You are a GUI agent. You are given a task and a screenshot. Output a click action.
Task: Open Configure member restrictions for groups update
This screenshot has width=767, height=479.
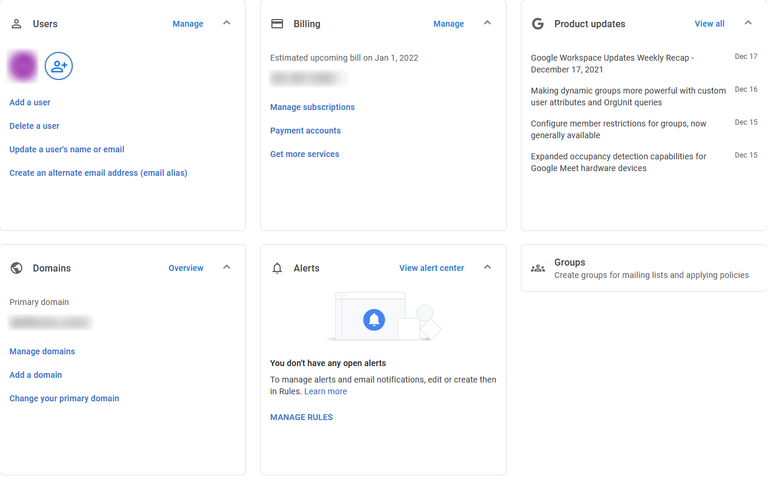coord(618,129)
